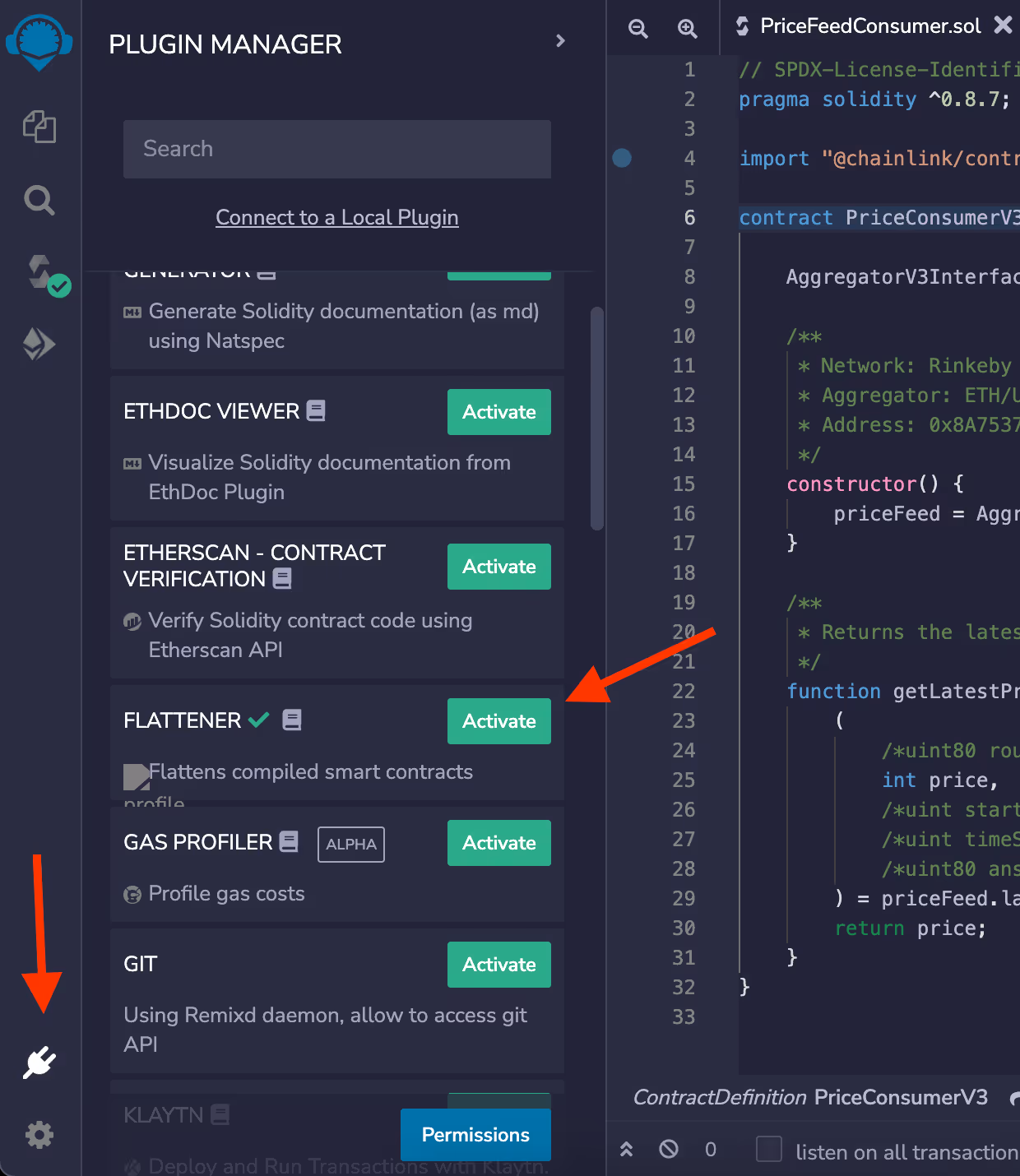Click Connect to a Local Plugin link
The width and height of the screenshot is (1020, 1176).
coord(337,217)
